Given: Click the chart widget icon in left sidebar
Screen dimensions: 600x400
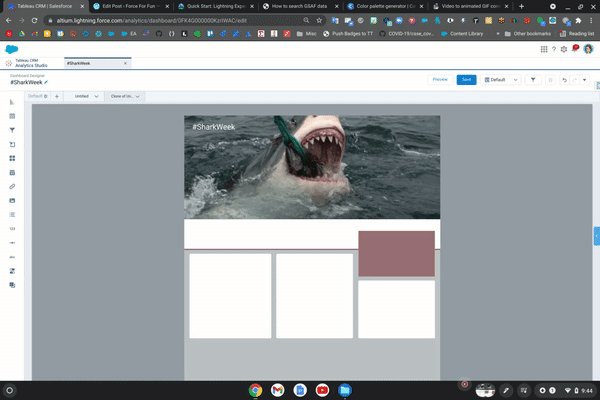Looking at the screenshot, I should [12, 102].
